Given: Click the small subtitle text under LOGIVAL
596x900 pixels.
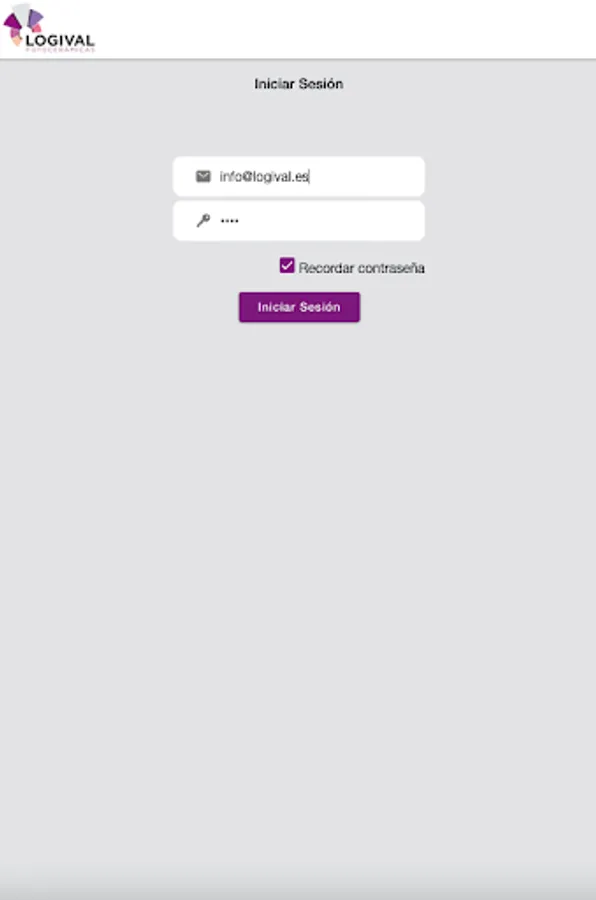Looking at the screenshot, I should 60,50.
